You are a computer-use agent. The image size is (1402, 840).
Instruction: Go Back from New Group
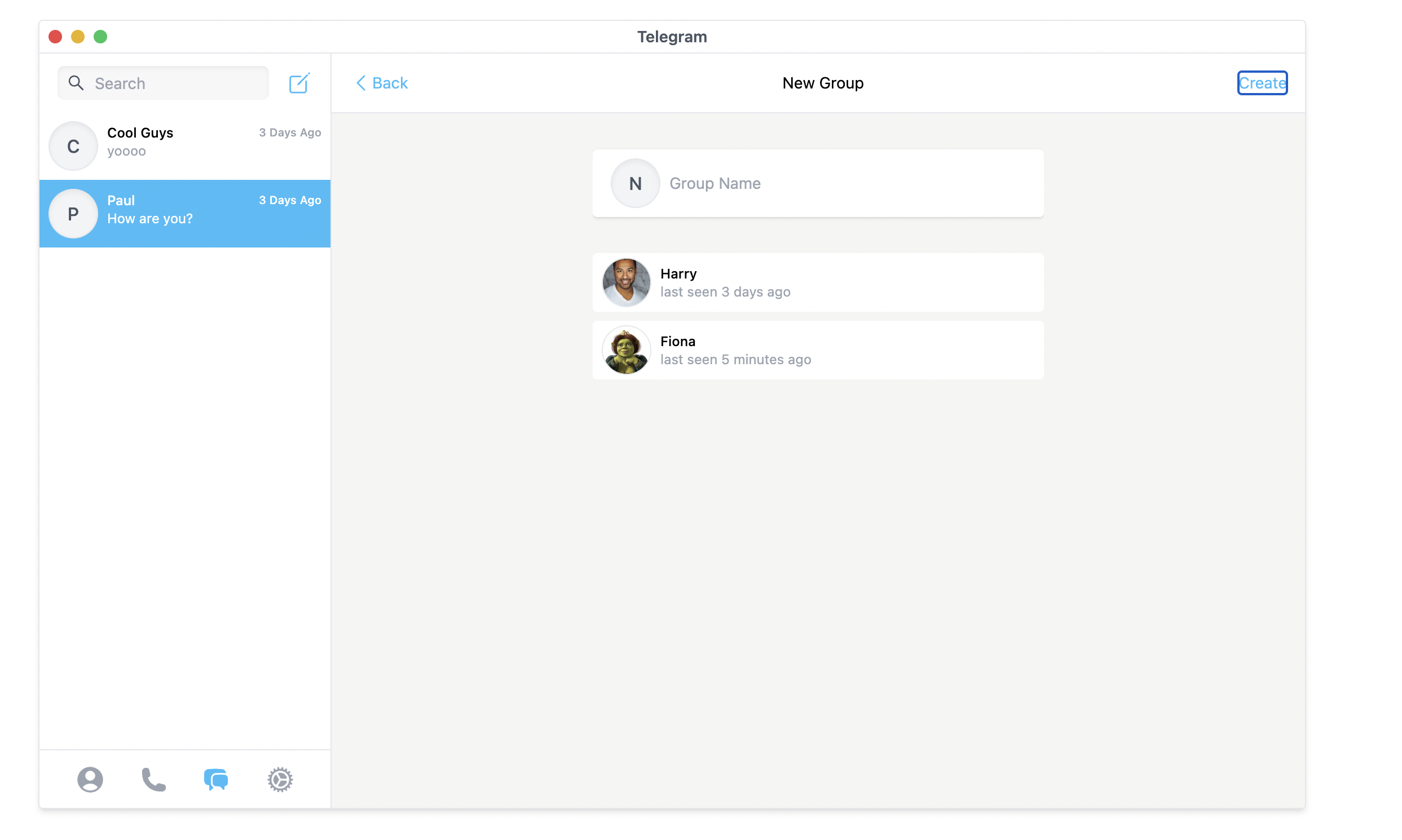coord(390,83)
